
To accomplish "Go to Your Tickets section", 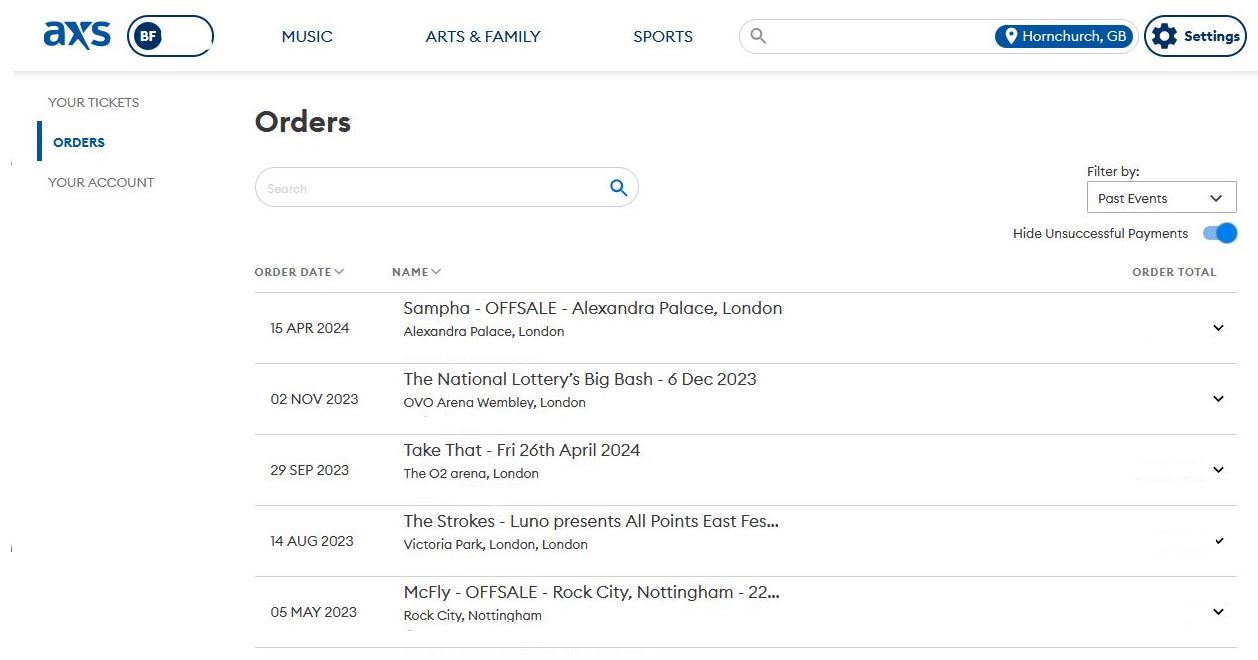I will [x=93, y=102].
